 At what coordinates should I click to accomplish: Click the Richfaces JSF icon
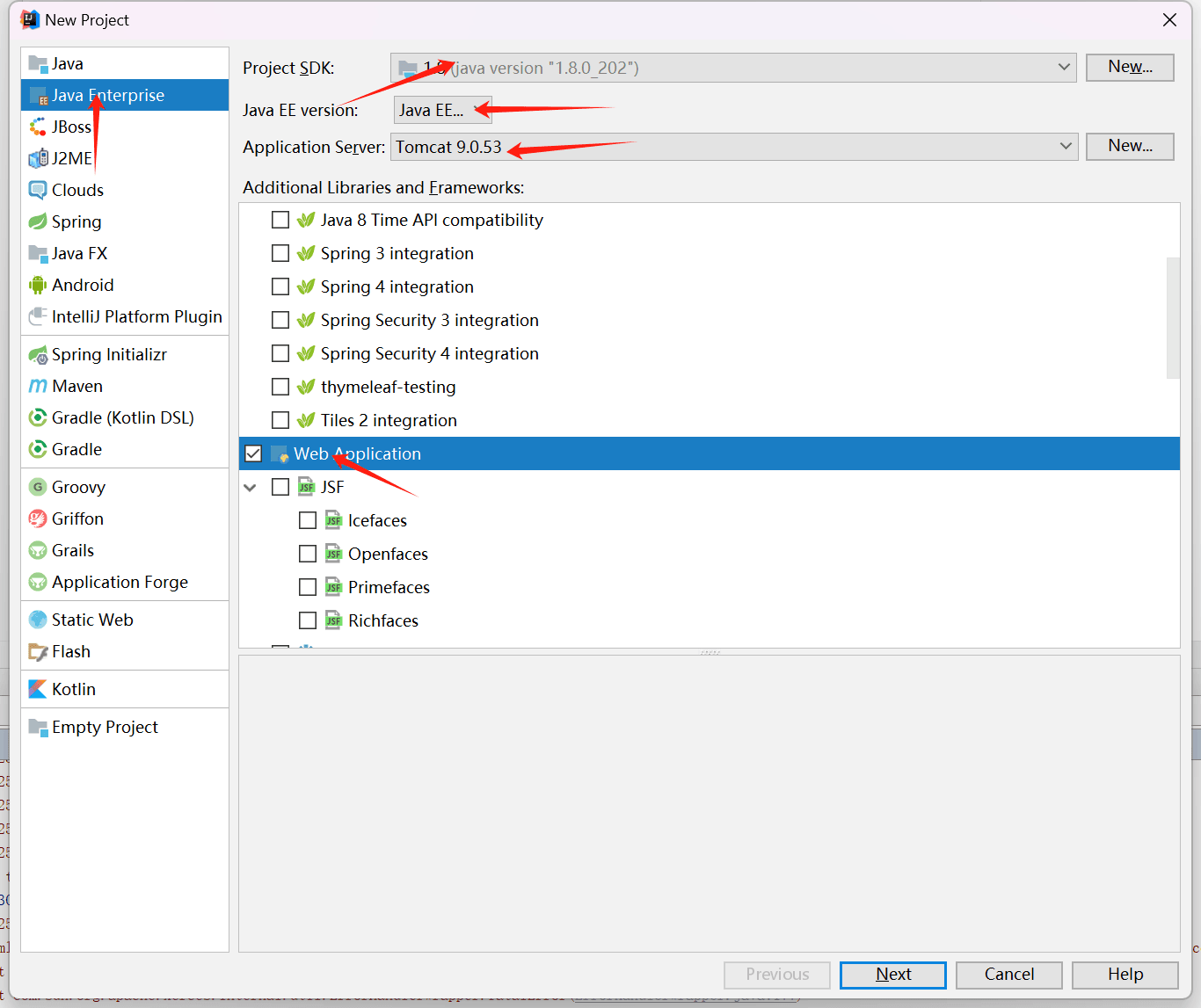tap(333, 620)
